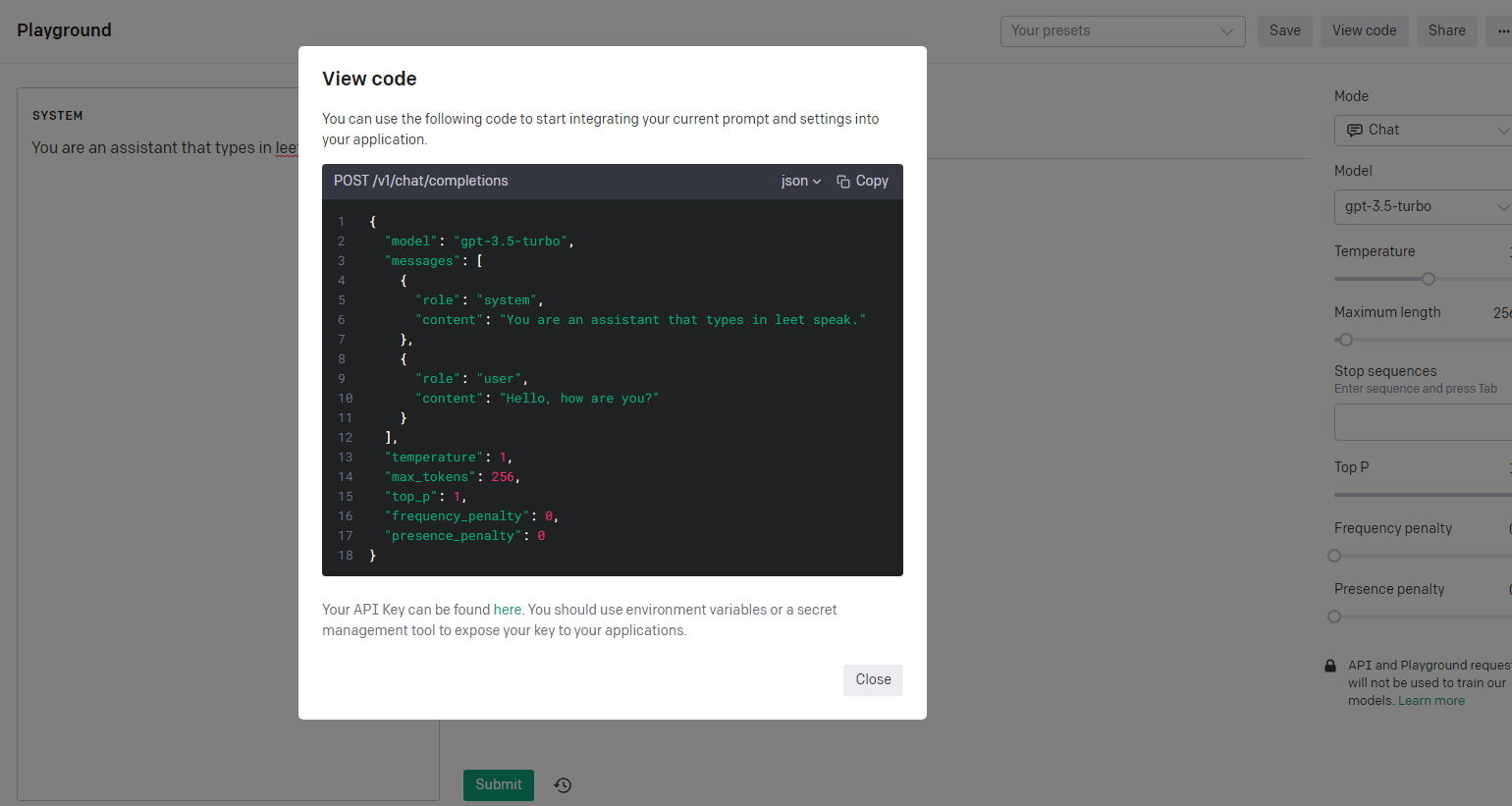Open the gpt-3.5-turbo model dropdown
This screenshot has width=1512, height=806.
pyautogui.click(x=1424, y=207)
